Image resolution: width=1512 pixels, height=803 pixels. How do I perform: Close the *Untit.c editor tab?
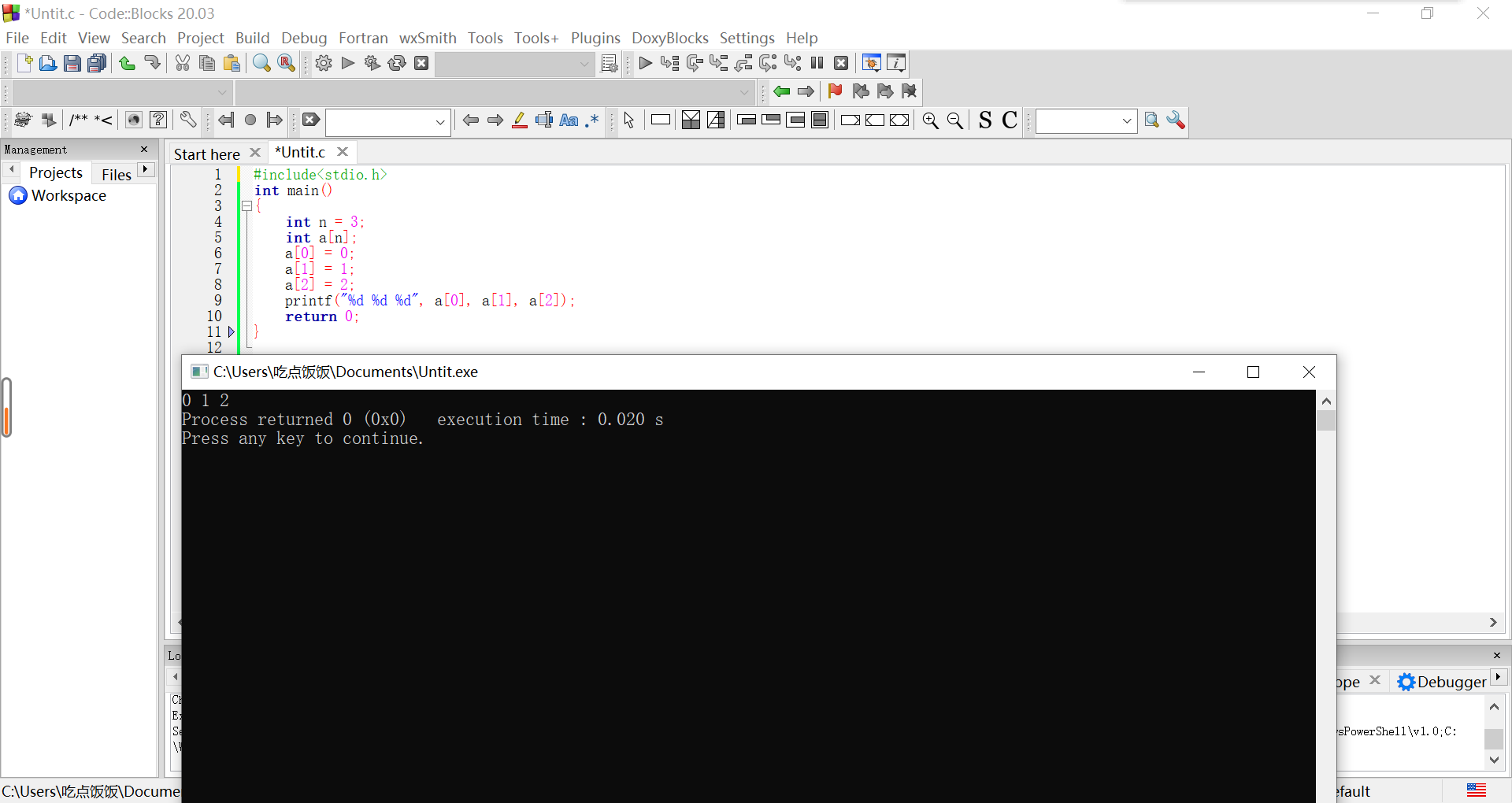(x=342, y=152)
